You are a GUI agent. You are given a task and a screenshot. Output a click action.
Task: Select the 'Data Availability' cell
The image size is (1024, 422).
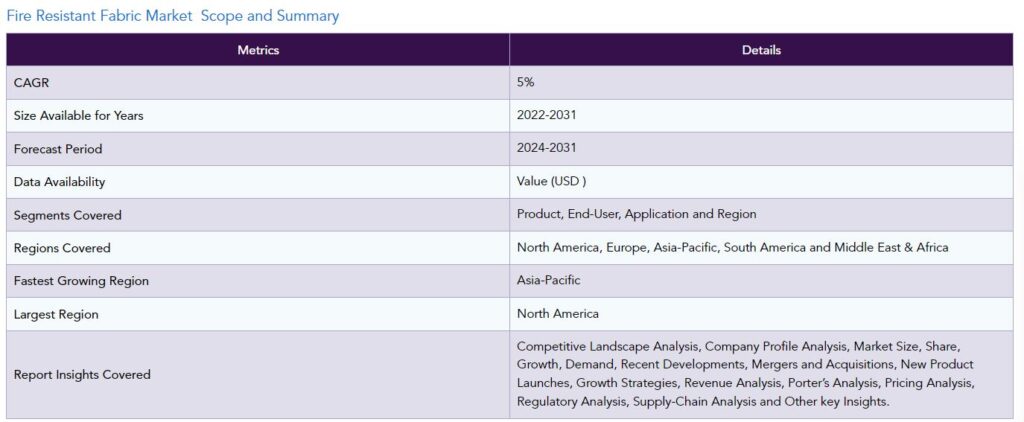click(x=258, y=182)
